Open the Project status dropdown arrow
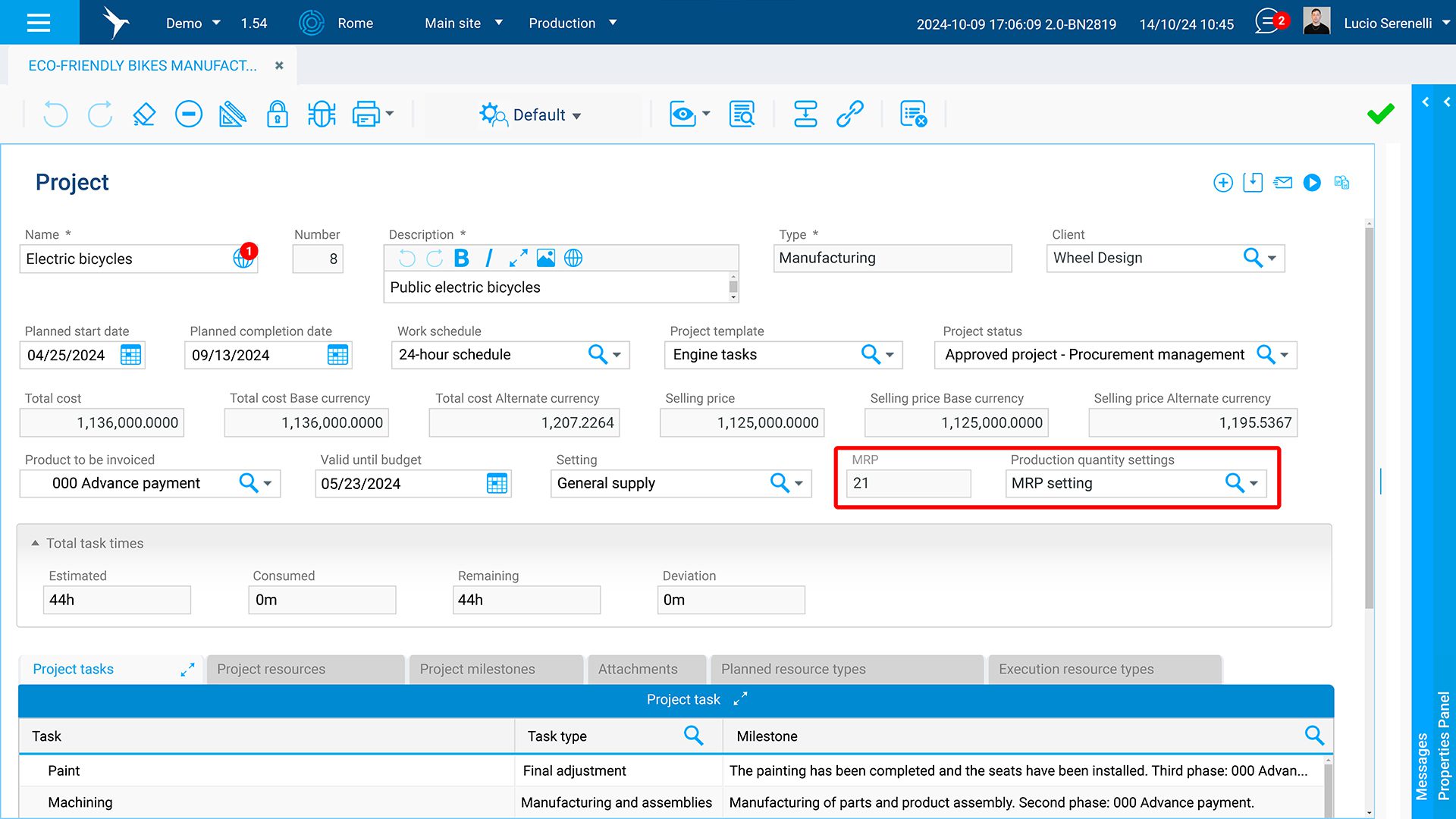 [x=1285, y=355]
